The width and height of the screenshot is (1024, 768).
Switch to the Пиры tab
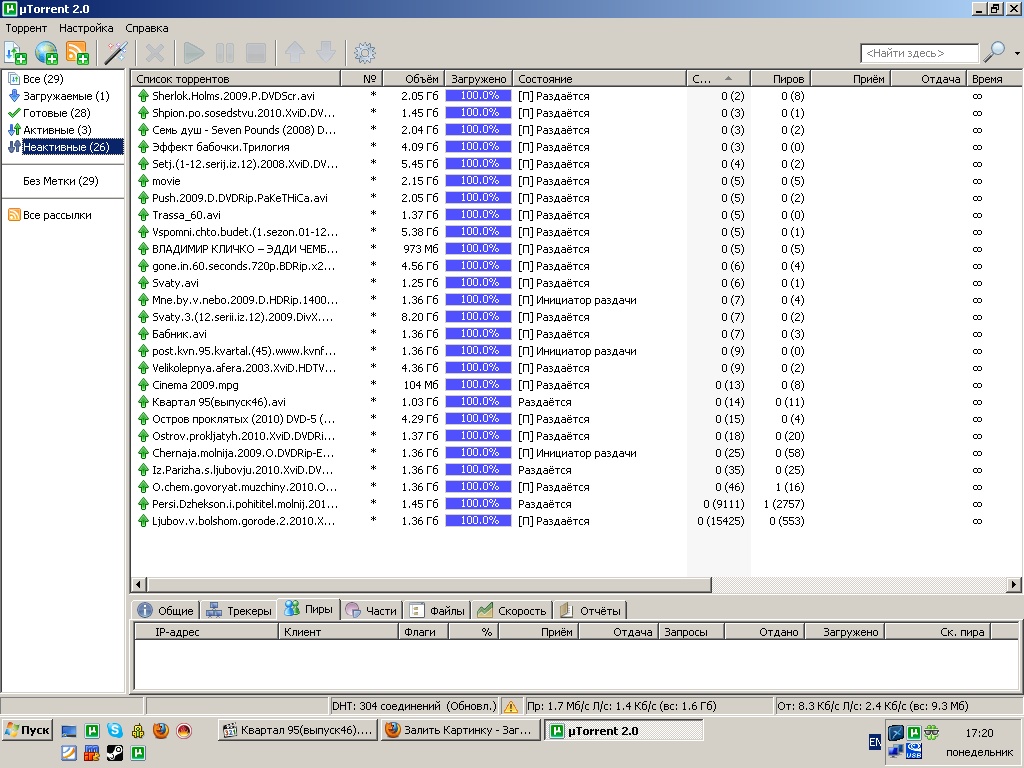(310, 609)
